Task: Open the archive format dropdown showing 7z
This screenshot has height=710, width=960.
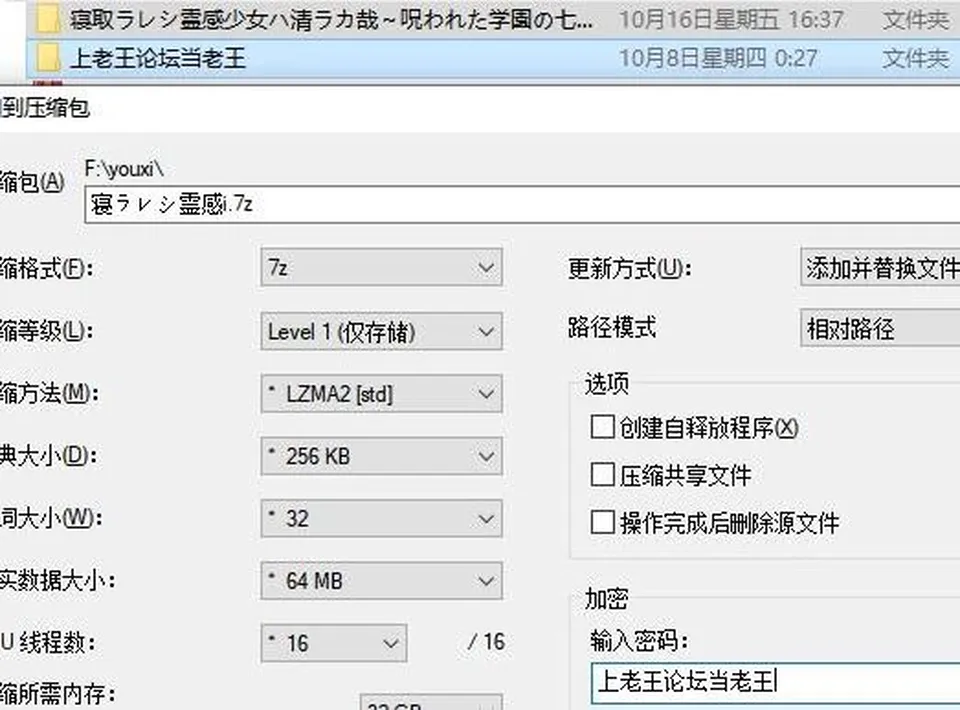Action: pyautogui.click(x=381, y=267)
